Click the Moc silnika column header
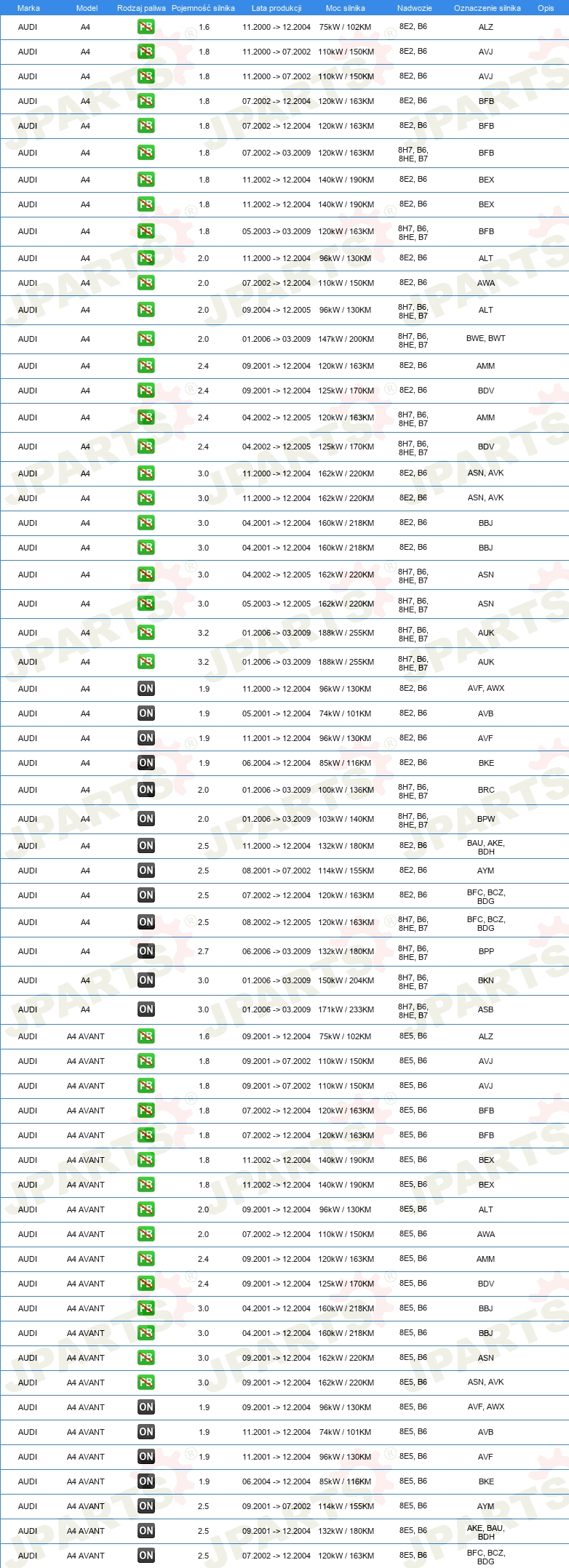Image resolution: width=569 pixels, height=1568 pixels. (x=346, y=8)
